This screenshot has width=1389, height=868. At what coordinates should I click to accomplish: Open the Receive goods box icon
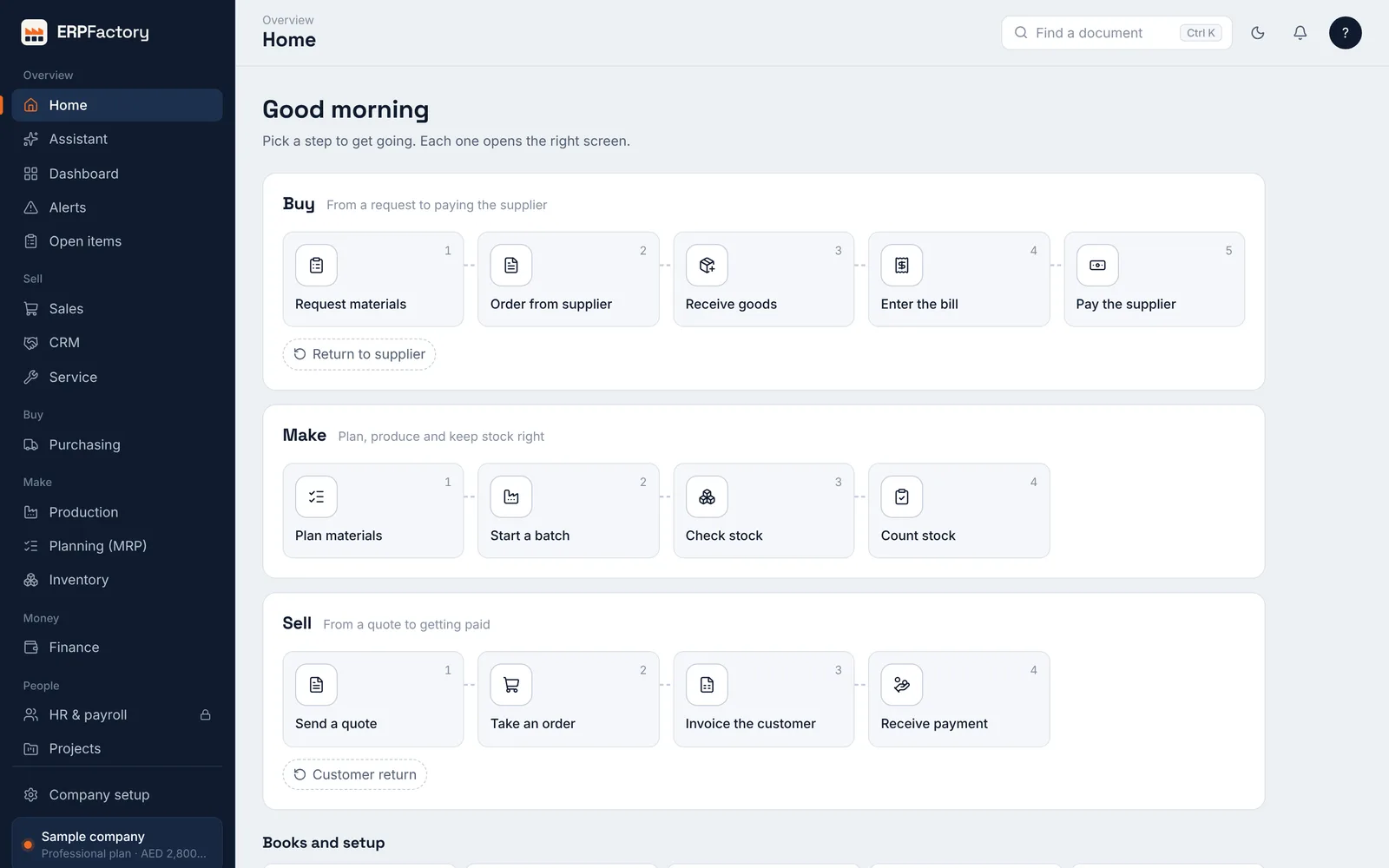(x=707, y=266)
